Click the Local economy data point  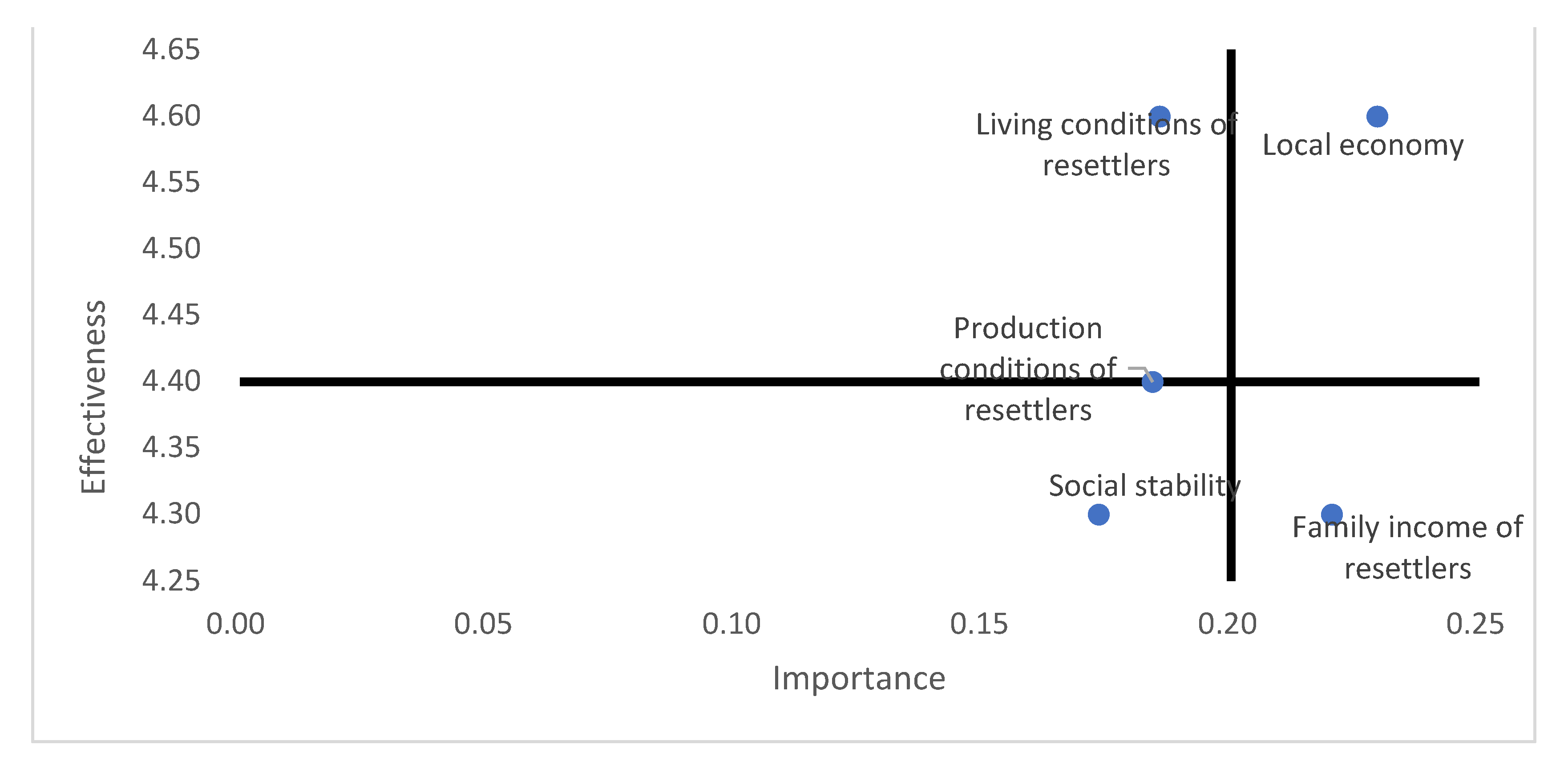1377,116
